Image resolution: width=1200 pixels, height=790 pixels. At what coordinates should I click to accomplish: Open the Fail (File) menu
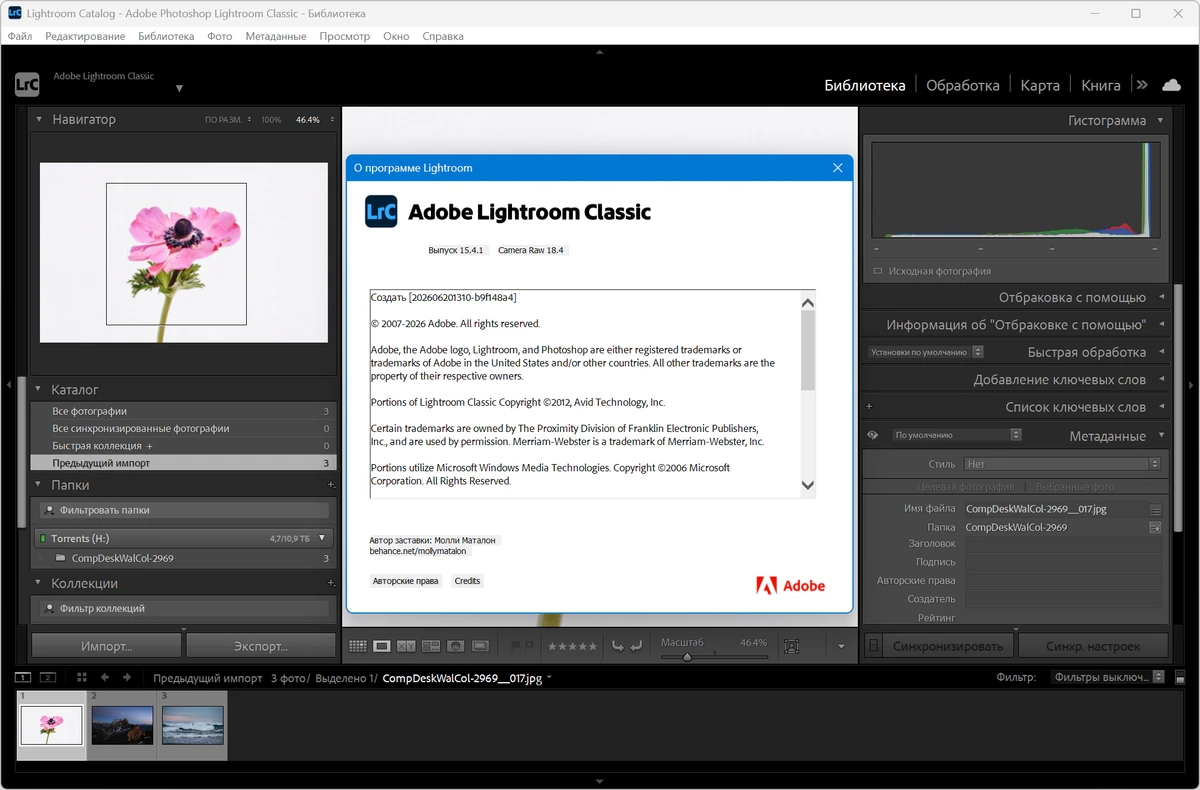pyautogui.click(x=20, y=36)
